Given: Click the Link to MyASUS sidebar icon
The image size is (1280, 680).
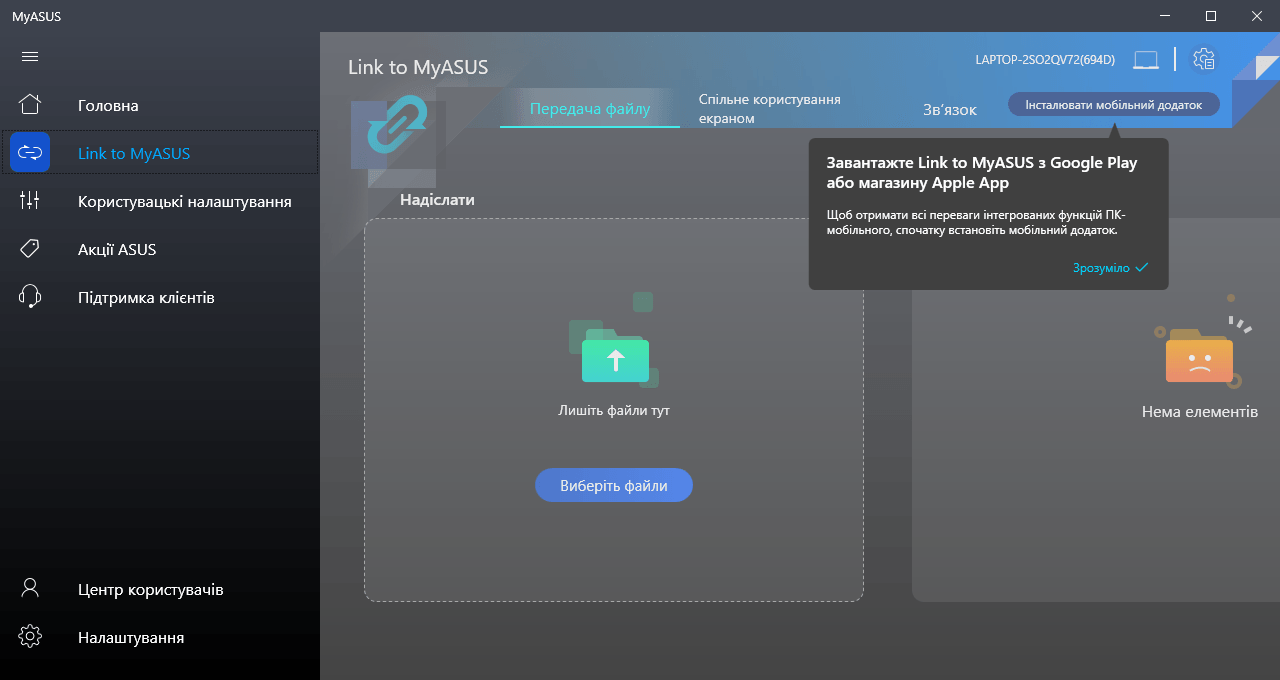Looking at the screenshot, I should [30, 153].
